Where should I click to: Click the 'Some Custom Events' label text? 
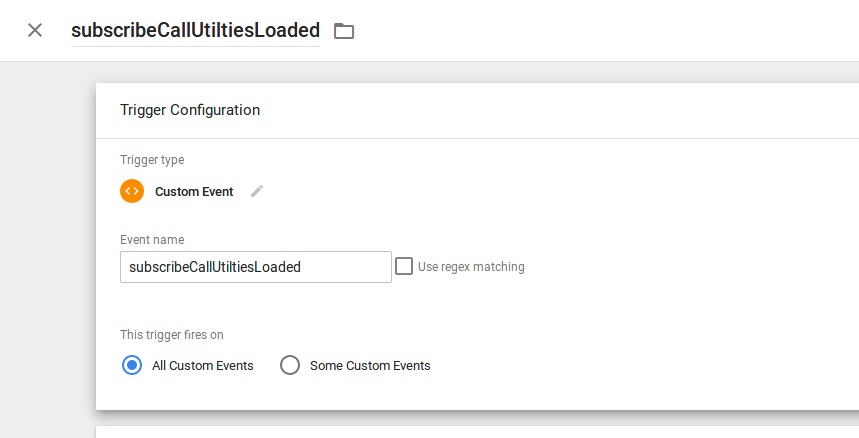pyautogui.click(x=370, y=365)
